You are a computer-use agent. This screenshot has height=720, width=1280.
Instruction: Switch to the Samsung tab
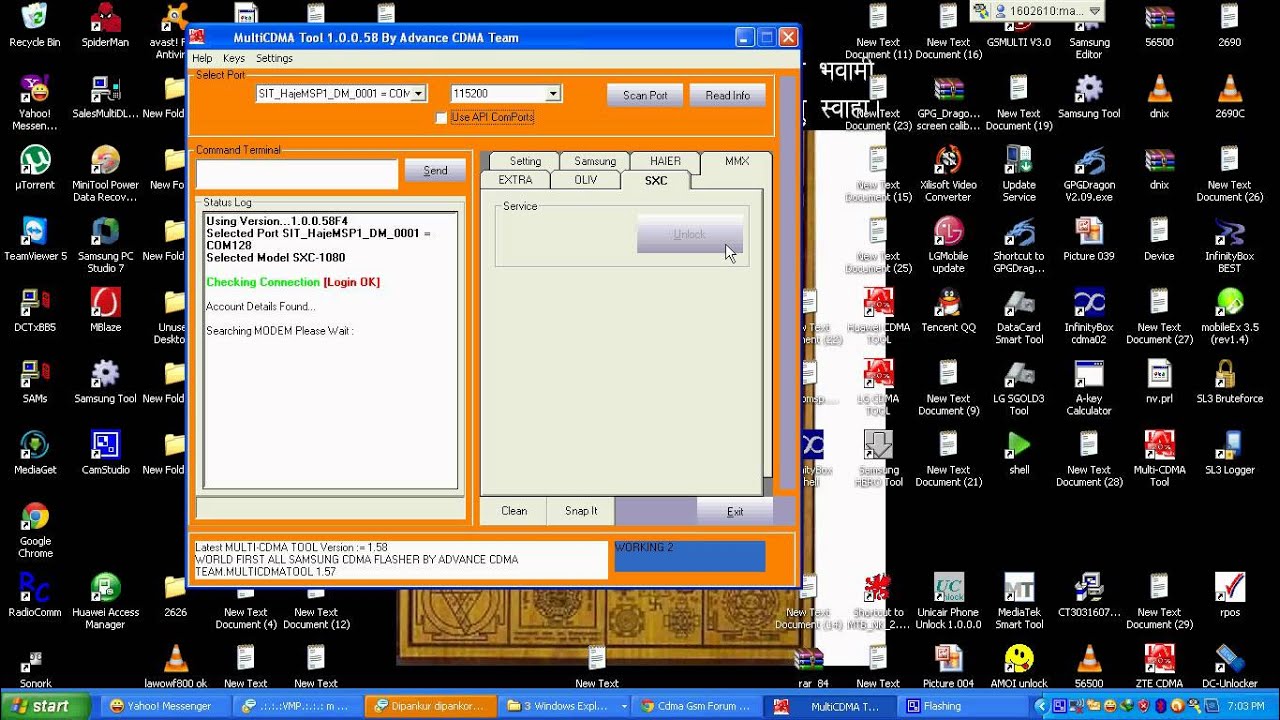pos(595,161)
